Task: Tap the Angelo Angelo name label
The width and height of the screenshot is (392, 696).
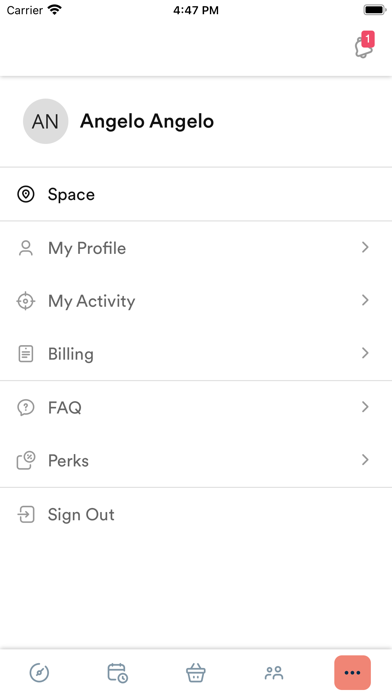Action: 147,121
